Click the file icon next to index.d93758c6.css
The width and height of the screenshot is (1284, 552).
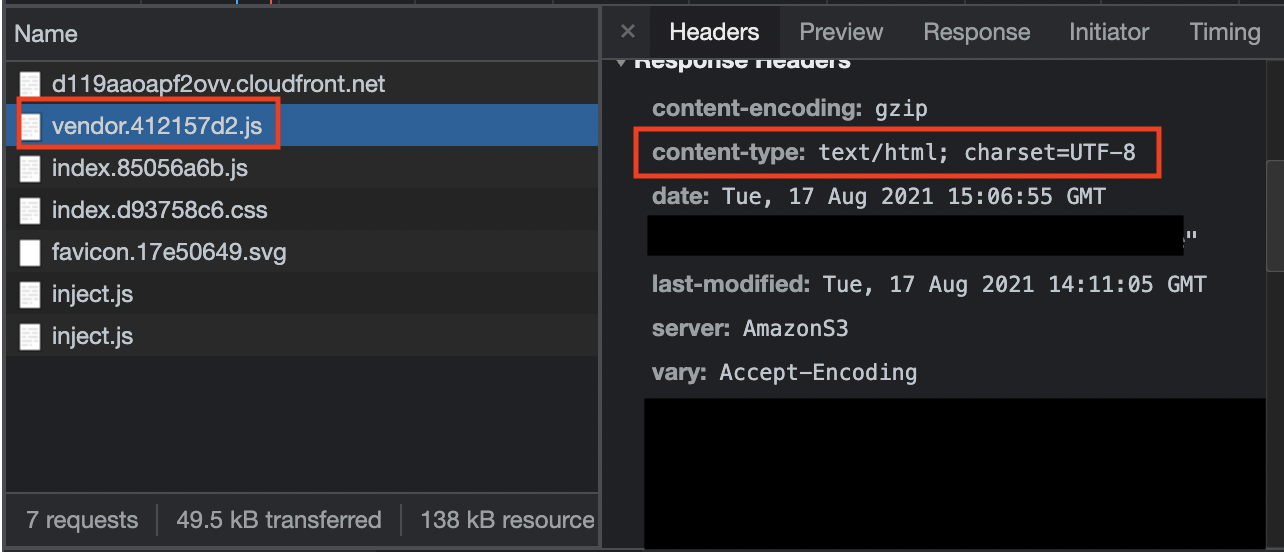click(31, 210)
